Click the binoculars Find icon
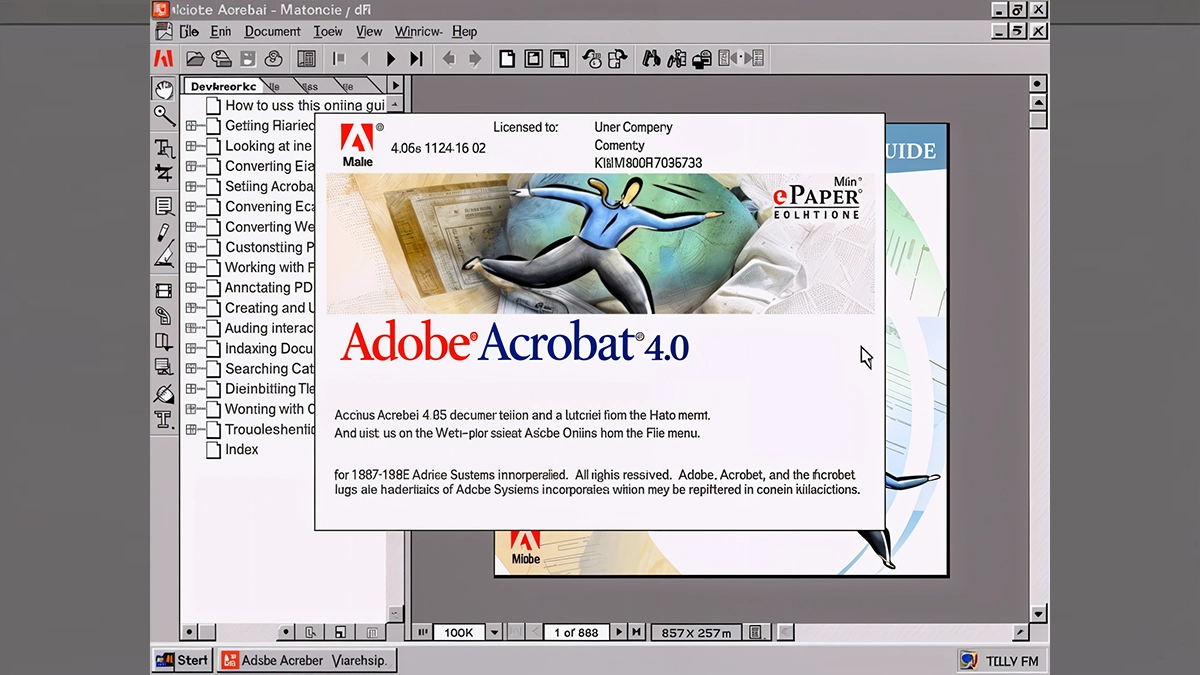This screenshot has width=1200, height=675. [x=652, y=59]
